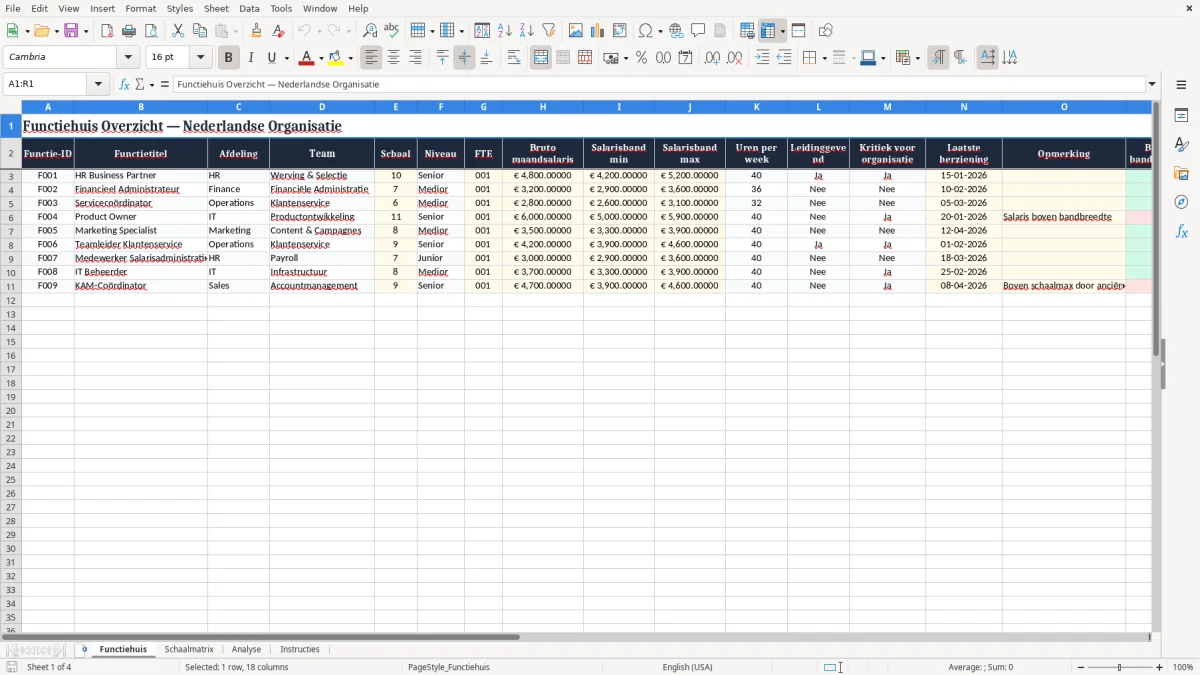Add a decimal place
This screenshot has width=1200, height=675.
712,58
